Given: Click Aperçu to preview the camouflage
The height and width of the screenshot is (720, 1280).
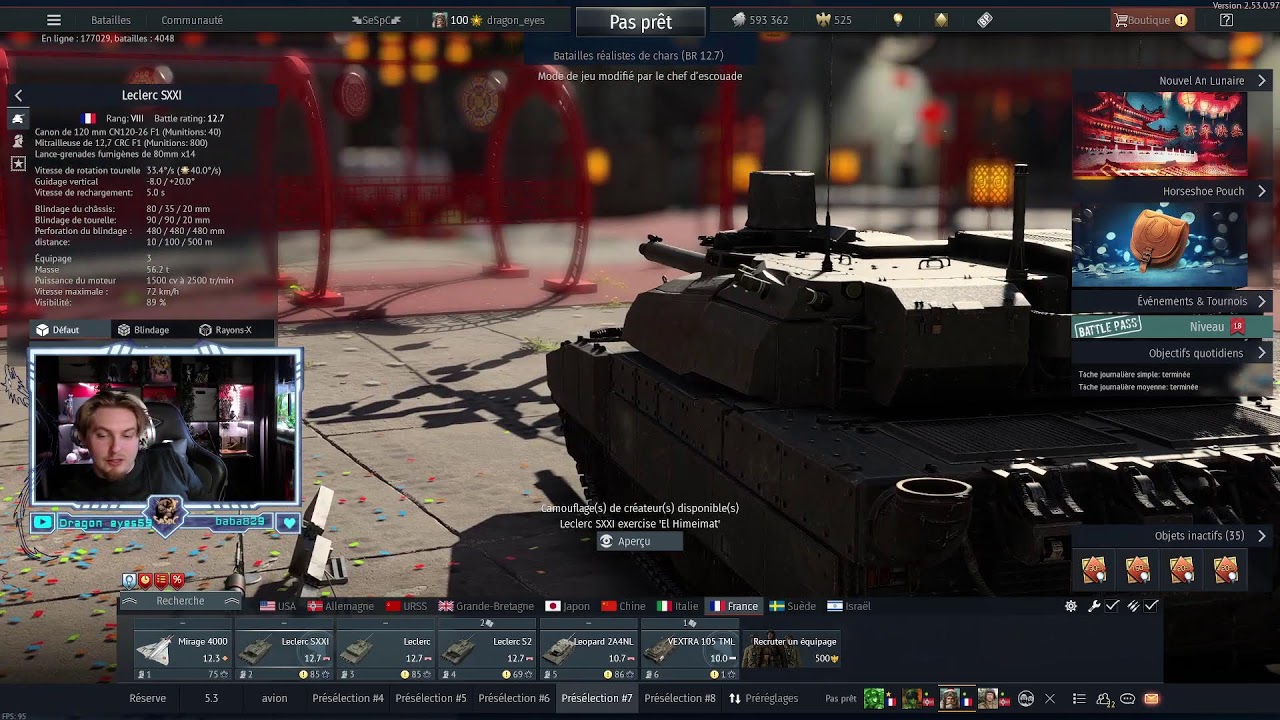Looking at the screenshot, I should pyautogui.click(x=640, y=542).
